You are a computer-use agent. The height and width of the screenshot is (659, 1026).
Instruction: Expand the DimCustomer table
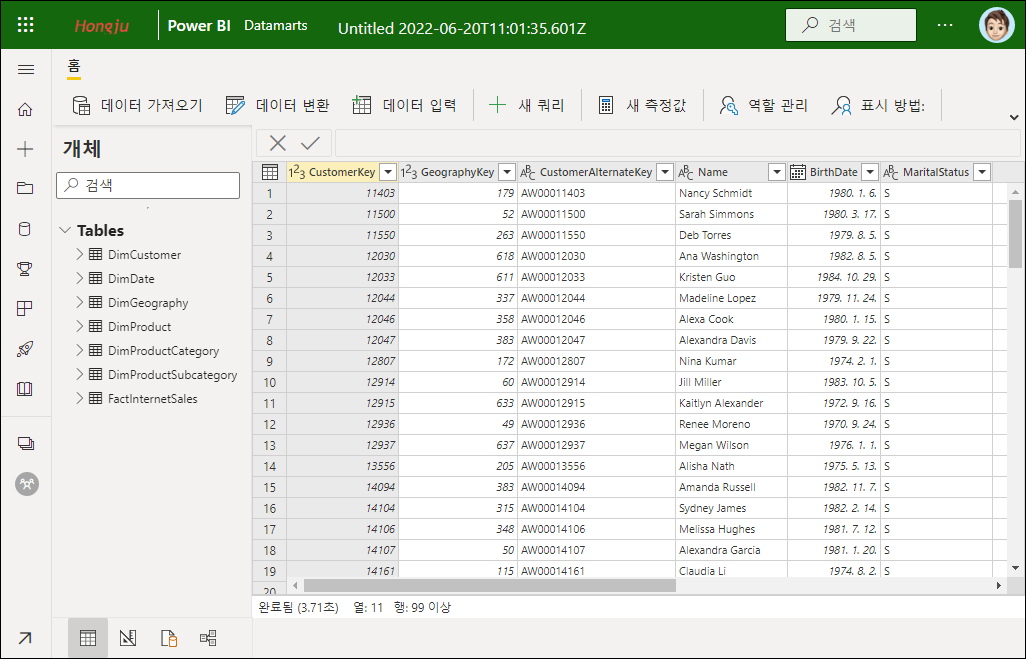pyautogui.click(x=79, y=254)
